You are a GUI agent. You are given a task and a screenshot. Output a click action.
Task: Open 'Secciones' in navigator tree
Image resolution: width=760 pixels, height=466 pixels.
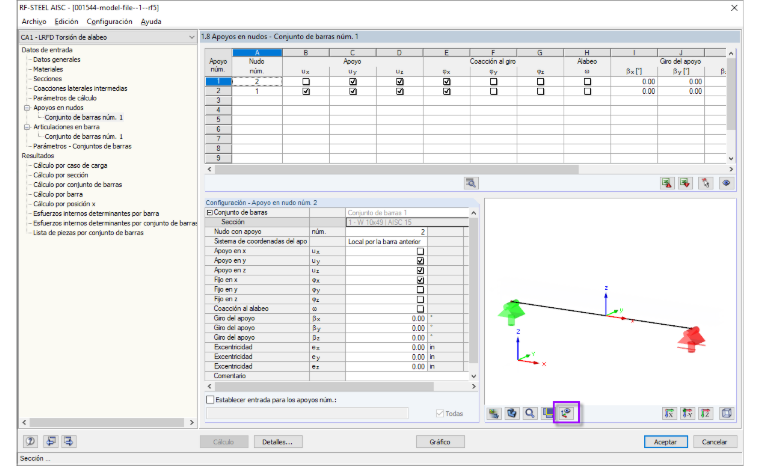pos(48,79)
